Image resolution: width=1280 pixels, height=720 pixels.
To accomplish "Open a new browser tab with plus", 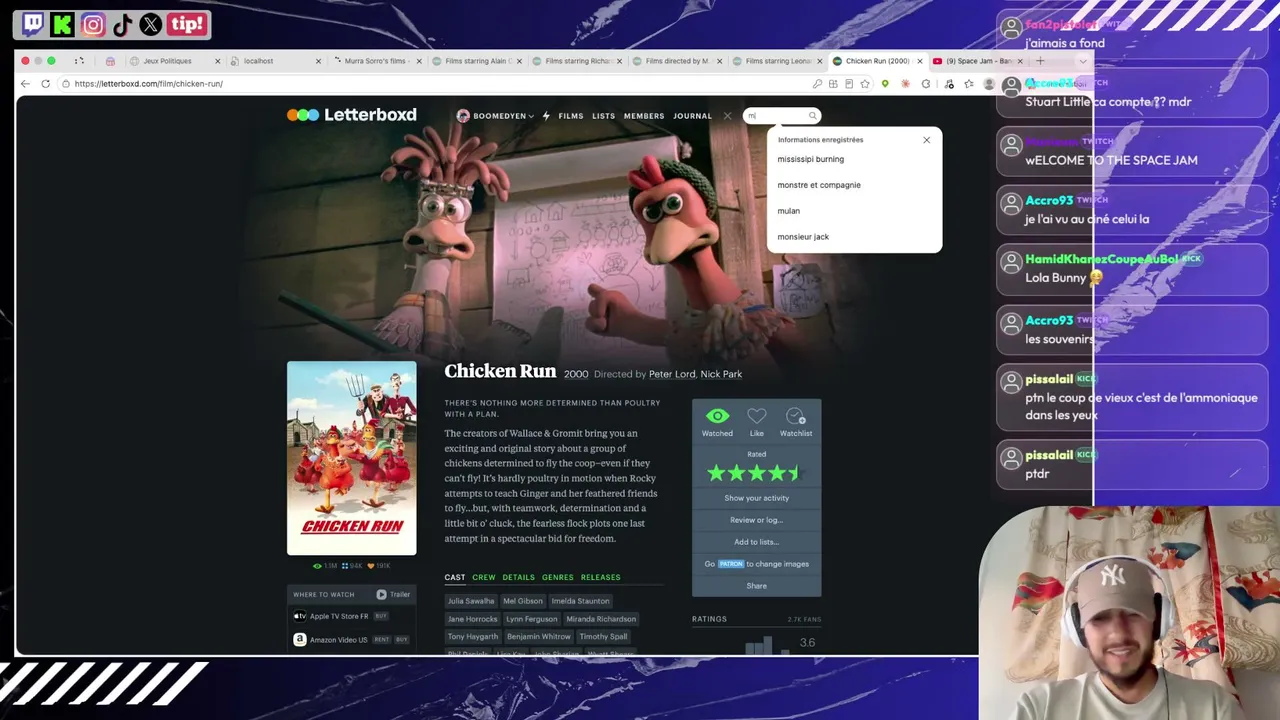I will pyautogui.click(x=1040, y=61).
